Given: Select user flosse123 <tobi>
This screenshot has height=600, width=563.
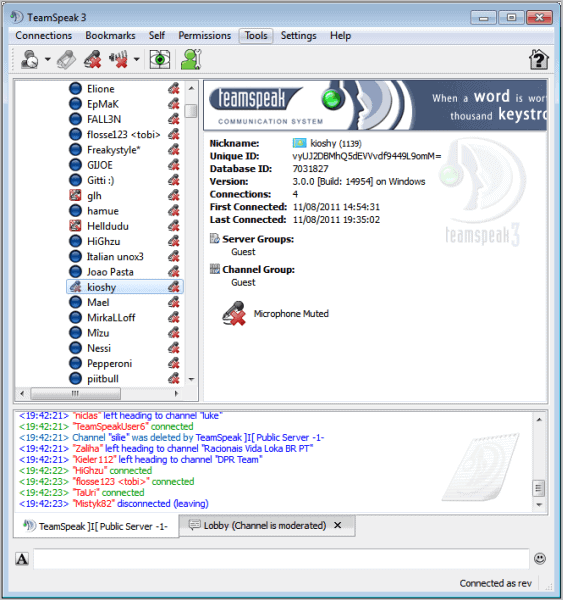Looking at the screenshot, I should coord(123,135).
